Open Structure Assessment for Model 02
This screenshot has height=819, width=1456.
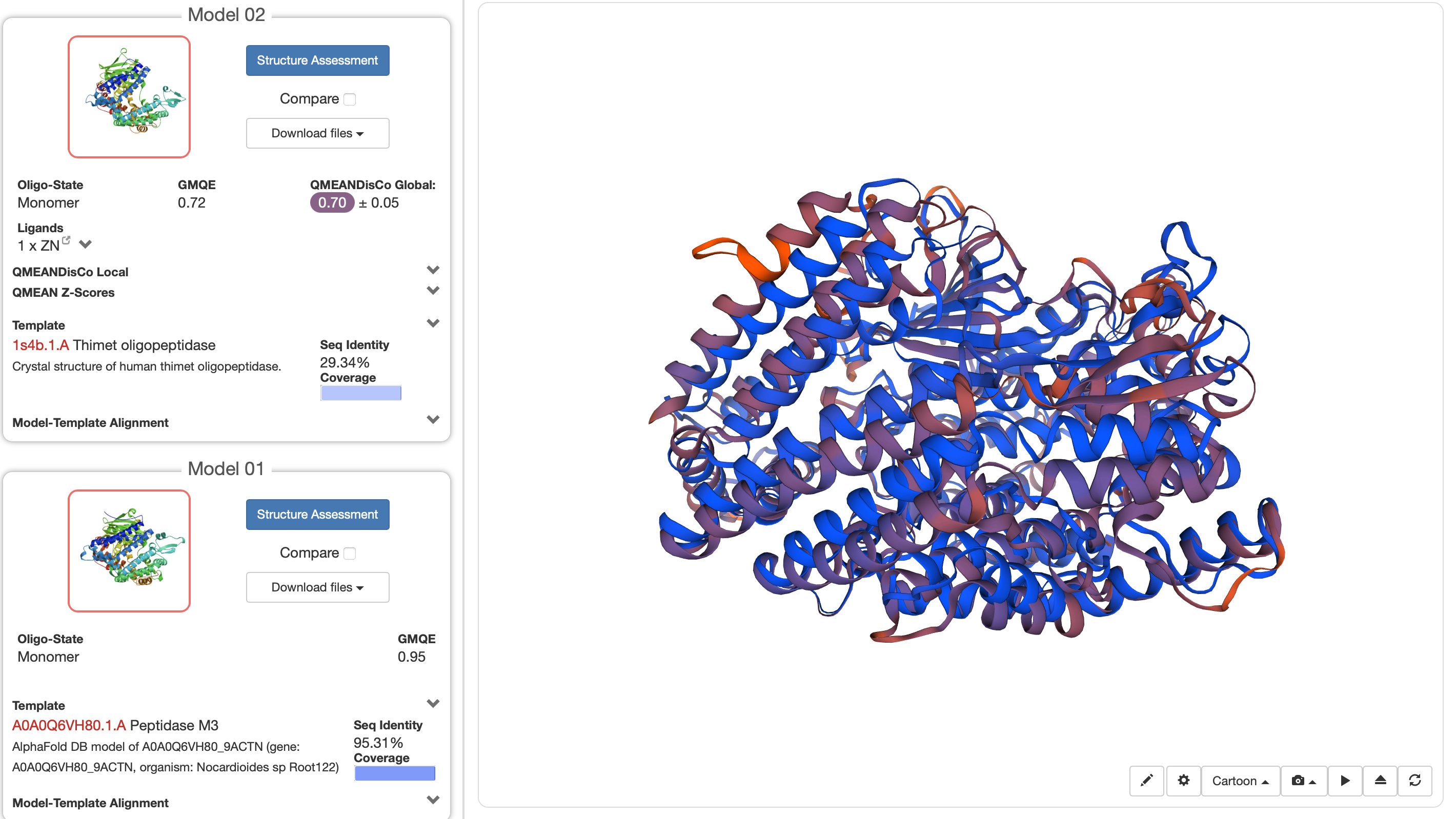coord(318,60)
